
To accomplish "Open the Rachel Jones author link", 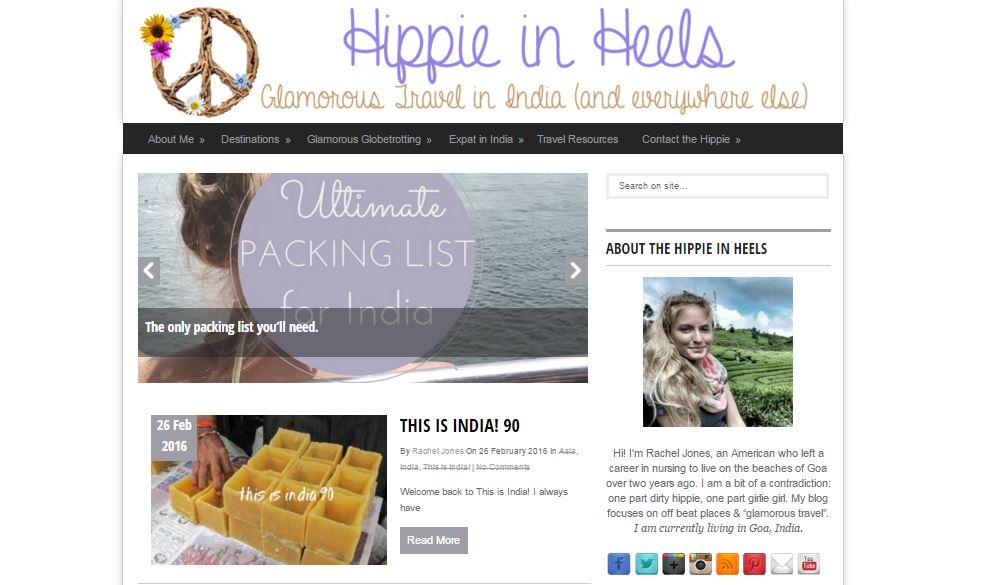I will [x=438, y=451].
